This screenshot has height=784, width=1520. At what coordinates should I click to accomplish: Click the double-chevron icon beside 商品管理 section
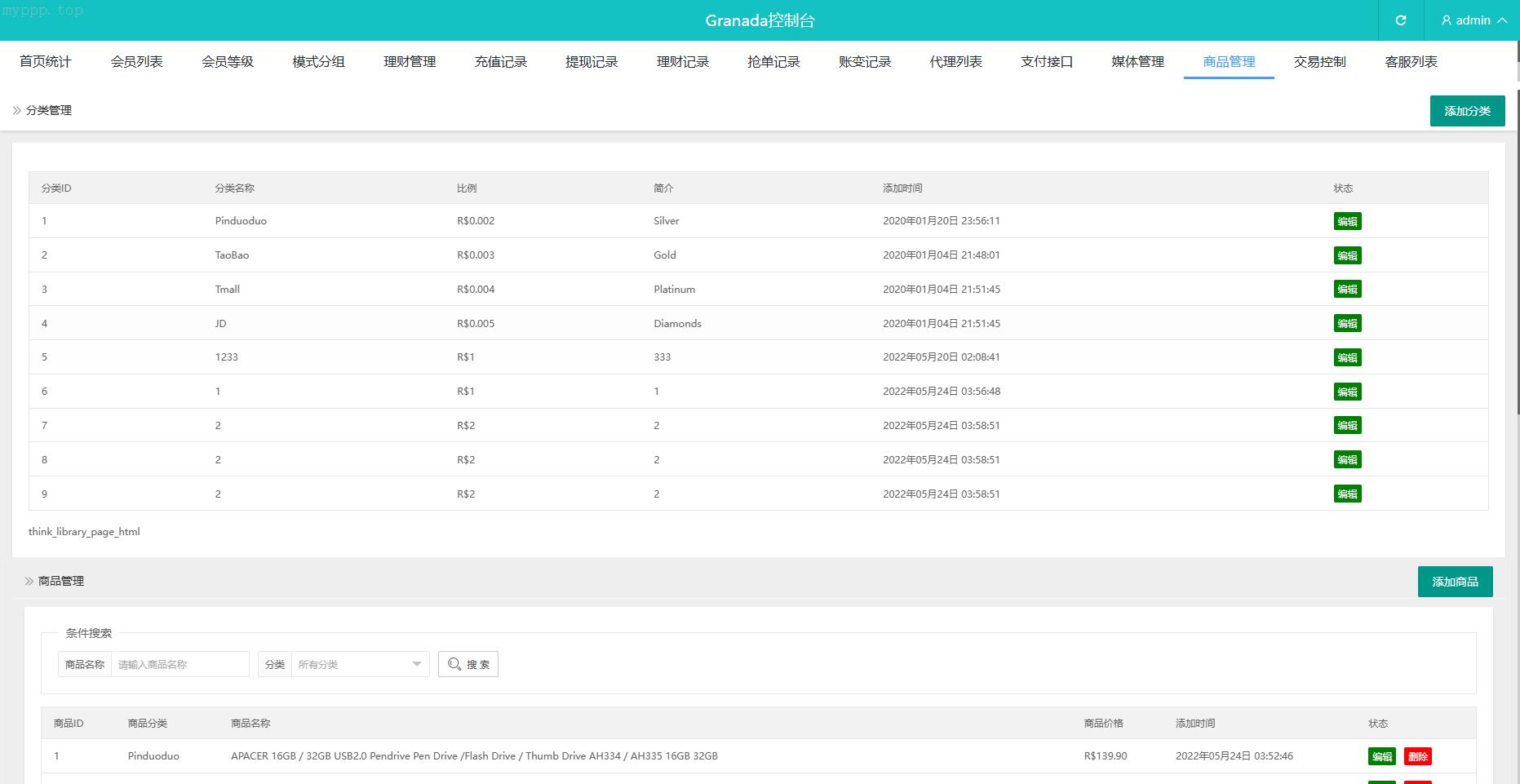click(x=29, y=581)
